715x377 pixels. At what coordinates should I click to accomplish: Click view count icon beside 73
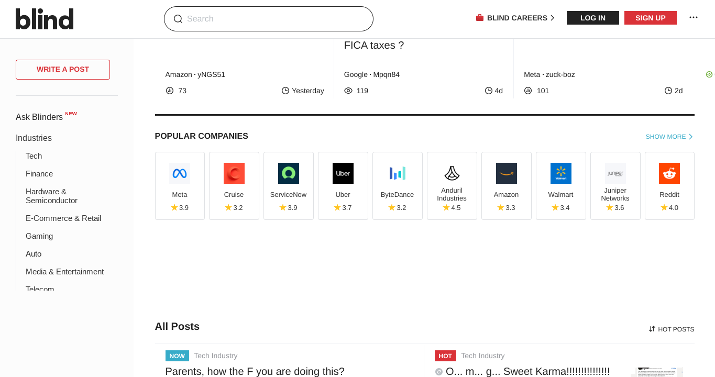170,91
